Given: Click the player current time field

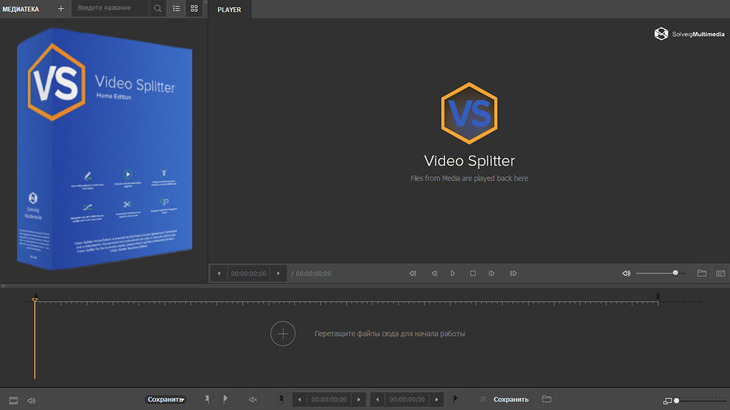Looking at the screenshot, I should coord(249,274).
